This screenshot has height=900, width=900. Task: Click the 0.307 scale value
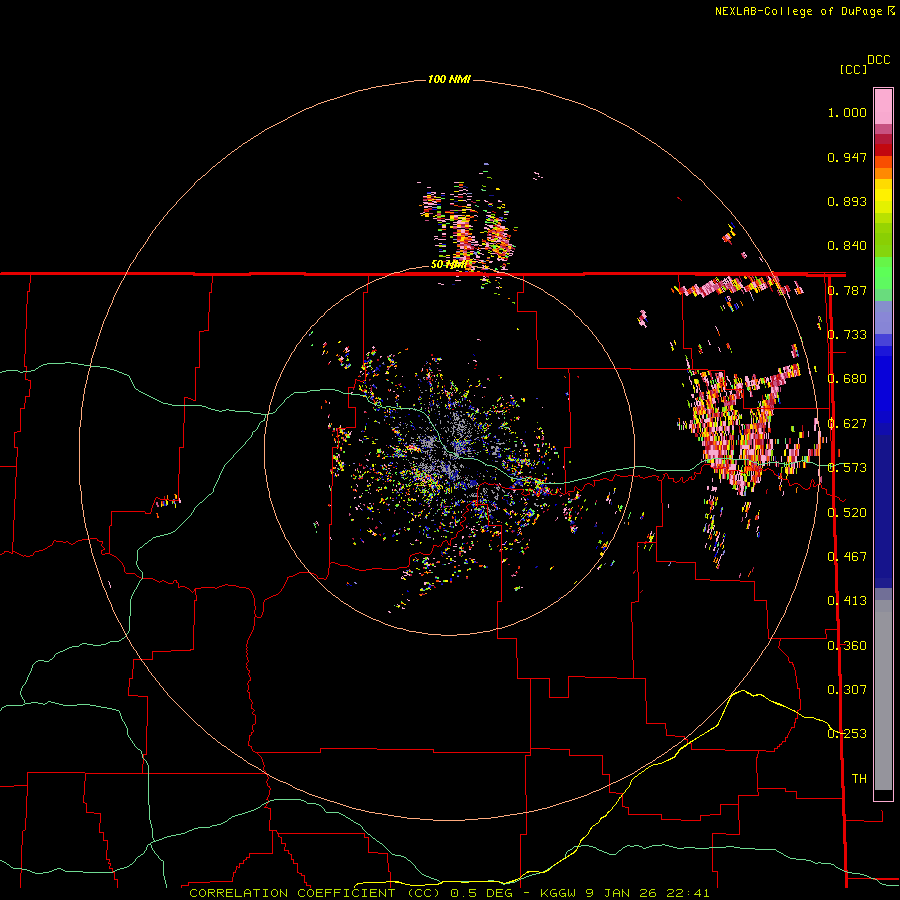(847, 690)
